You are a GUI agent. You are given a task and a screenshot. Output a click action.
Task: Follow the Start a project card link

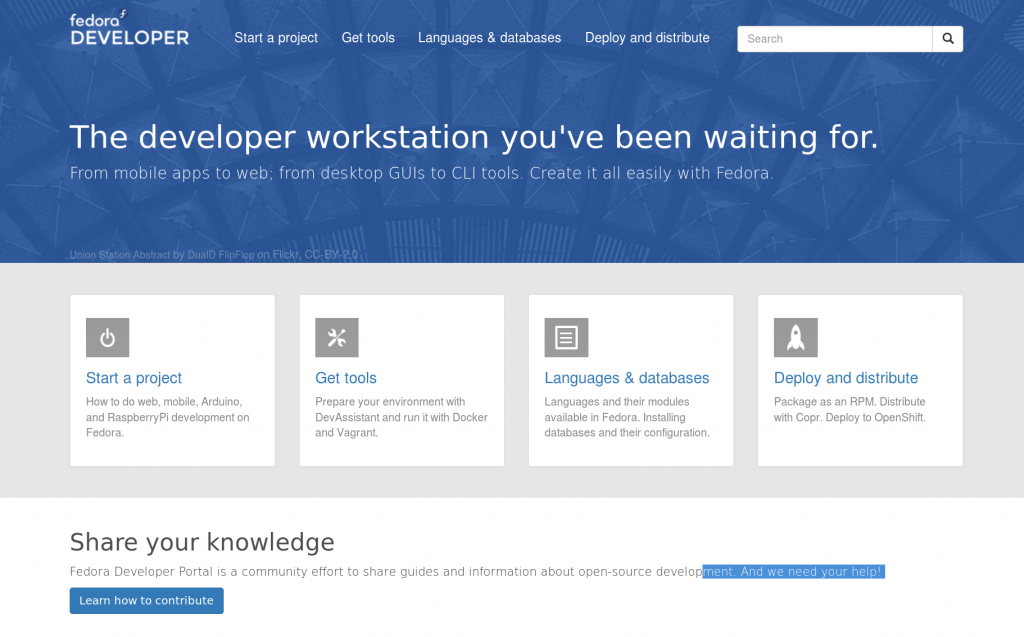point(133,378)
